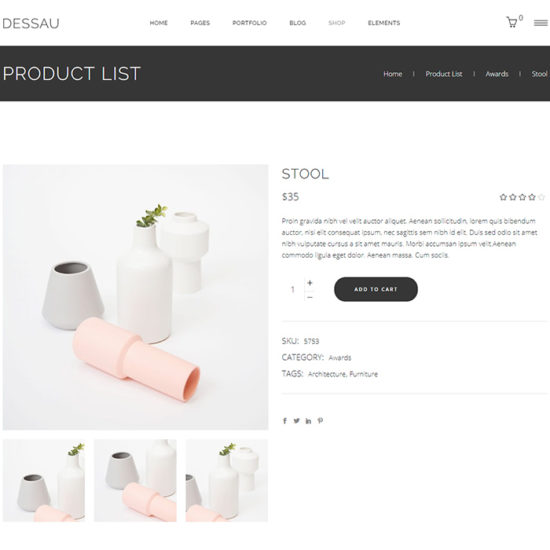Pin product on Pinterest
This screenshot has width=550, height=550.
pyautogui.click(x=320, y=421)
